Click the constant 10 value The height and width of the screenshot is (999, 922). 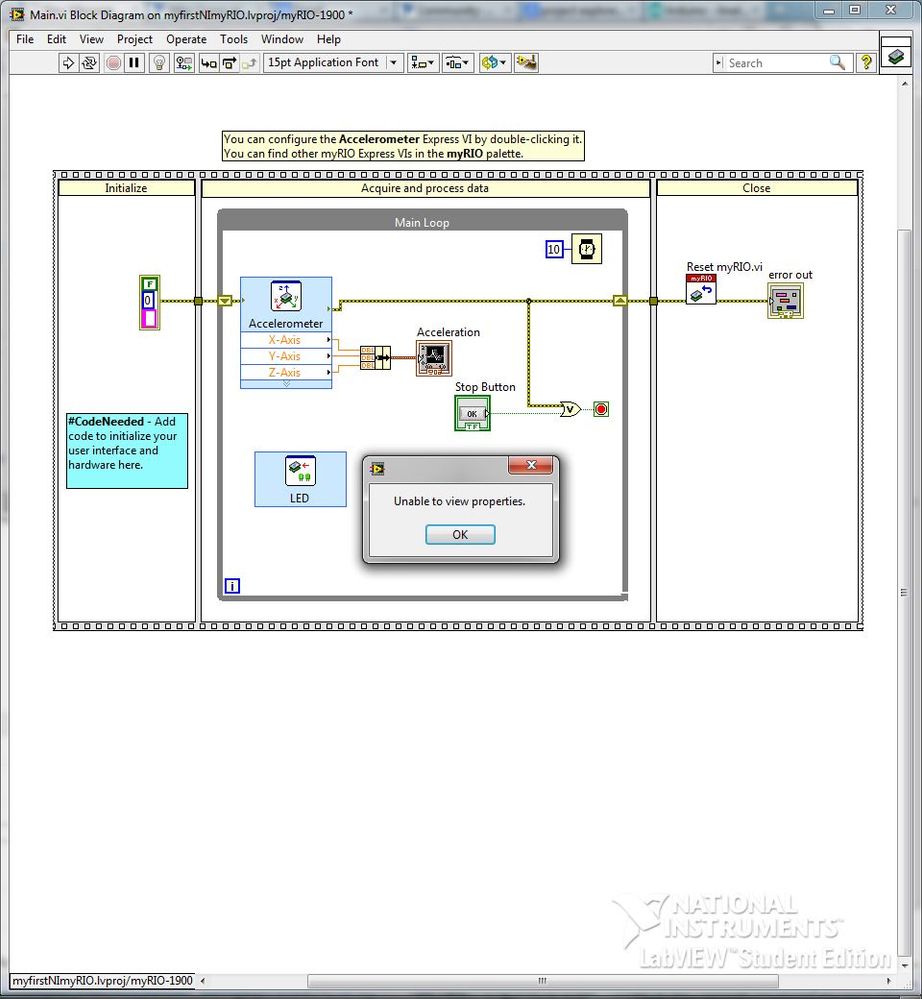click(554, 249)
